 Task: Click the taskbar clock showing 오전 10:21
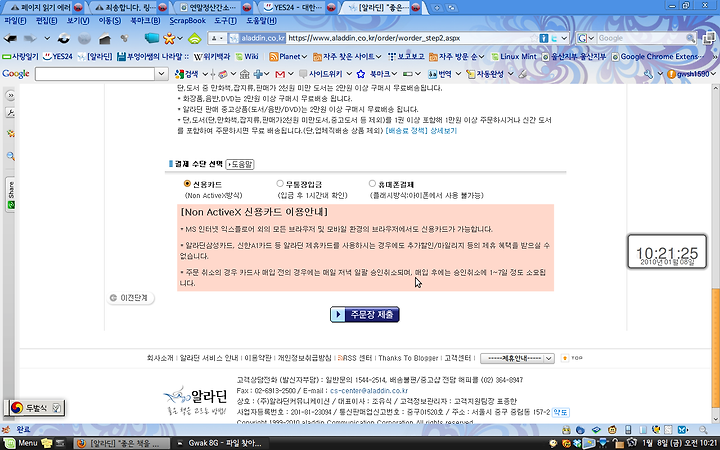[679, 443]
